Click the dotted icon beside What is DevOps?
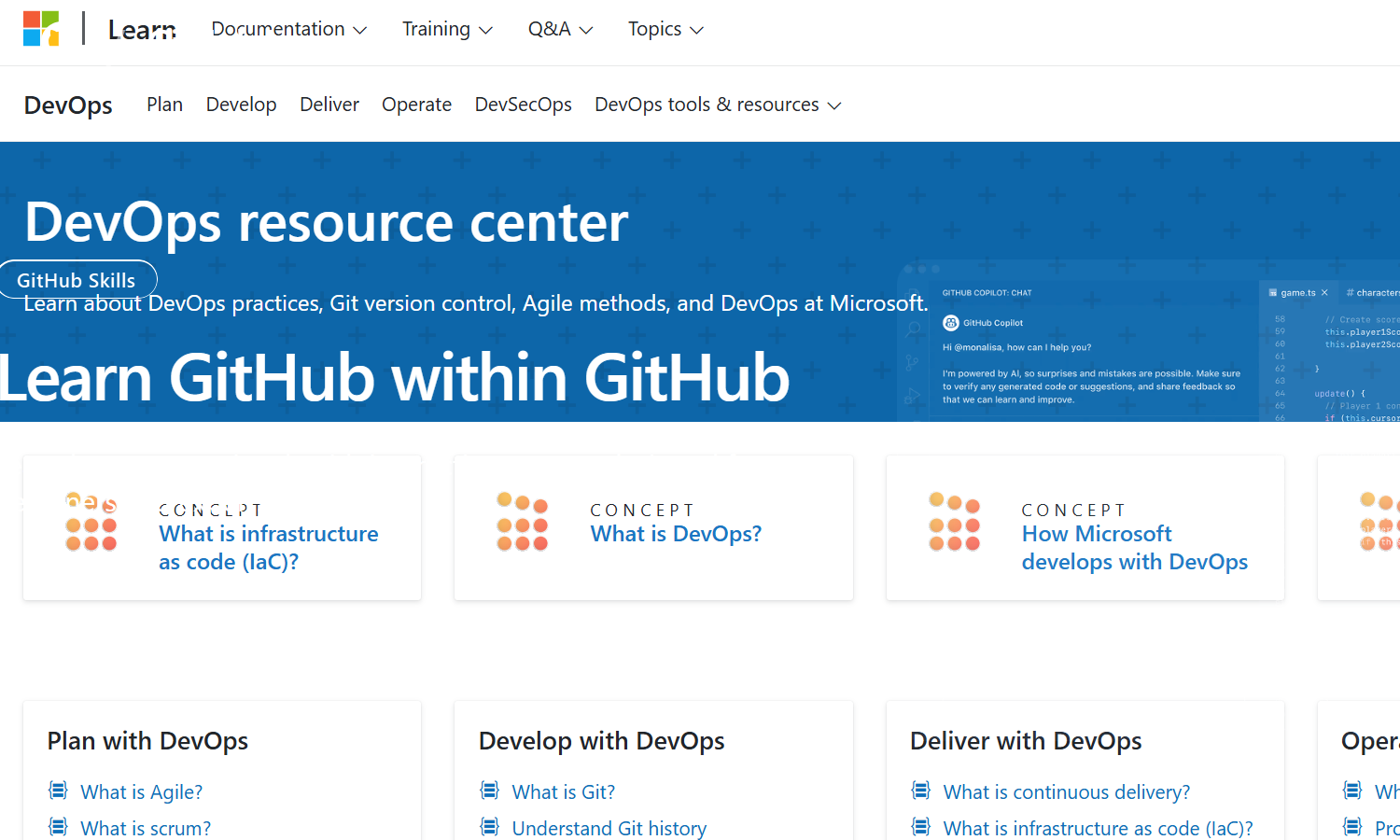 coord(523,522)
